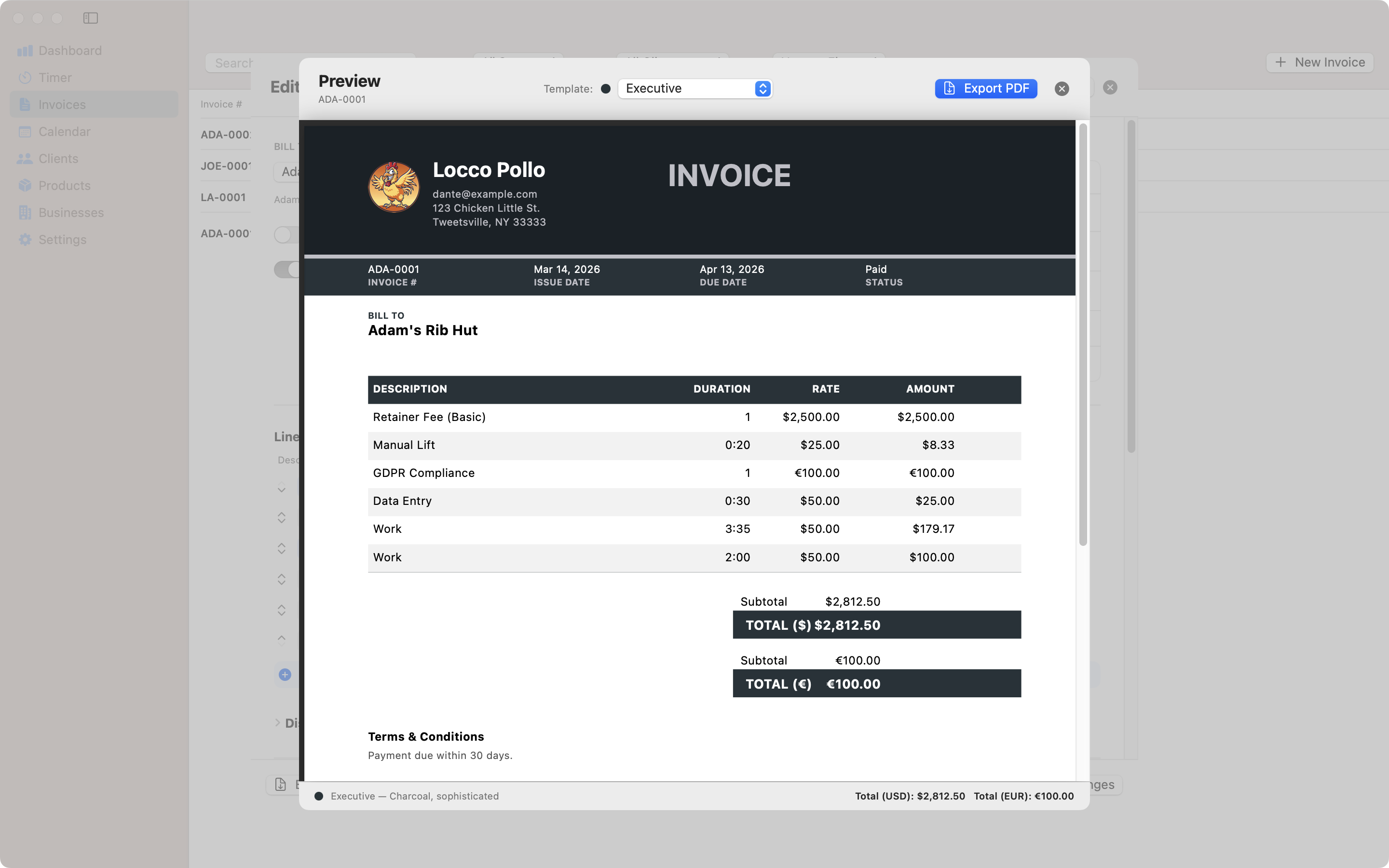Click the Edit window scrollbar behind Preview
1389x868 pixels.
(x=1131, y=286)
